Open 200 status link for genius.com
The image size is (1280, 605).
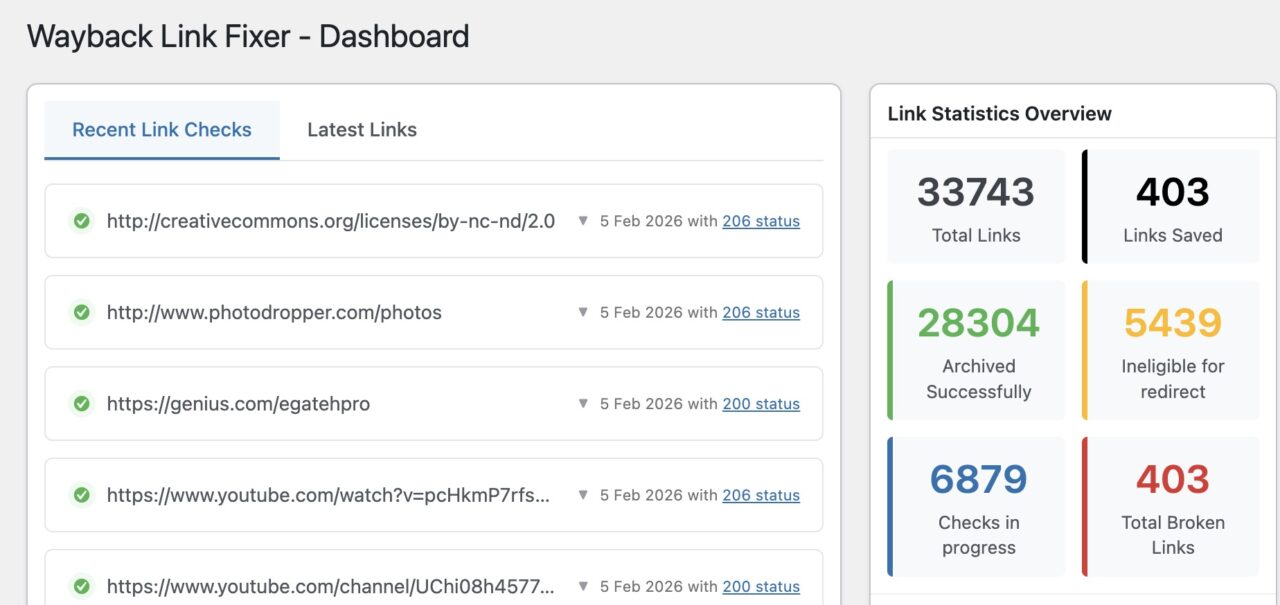tap(761, 404)
